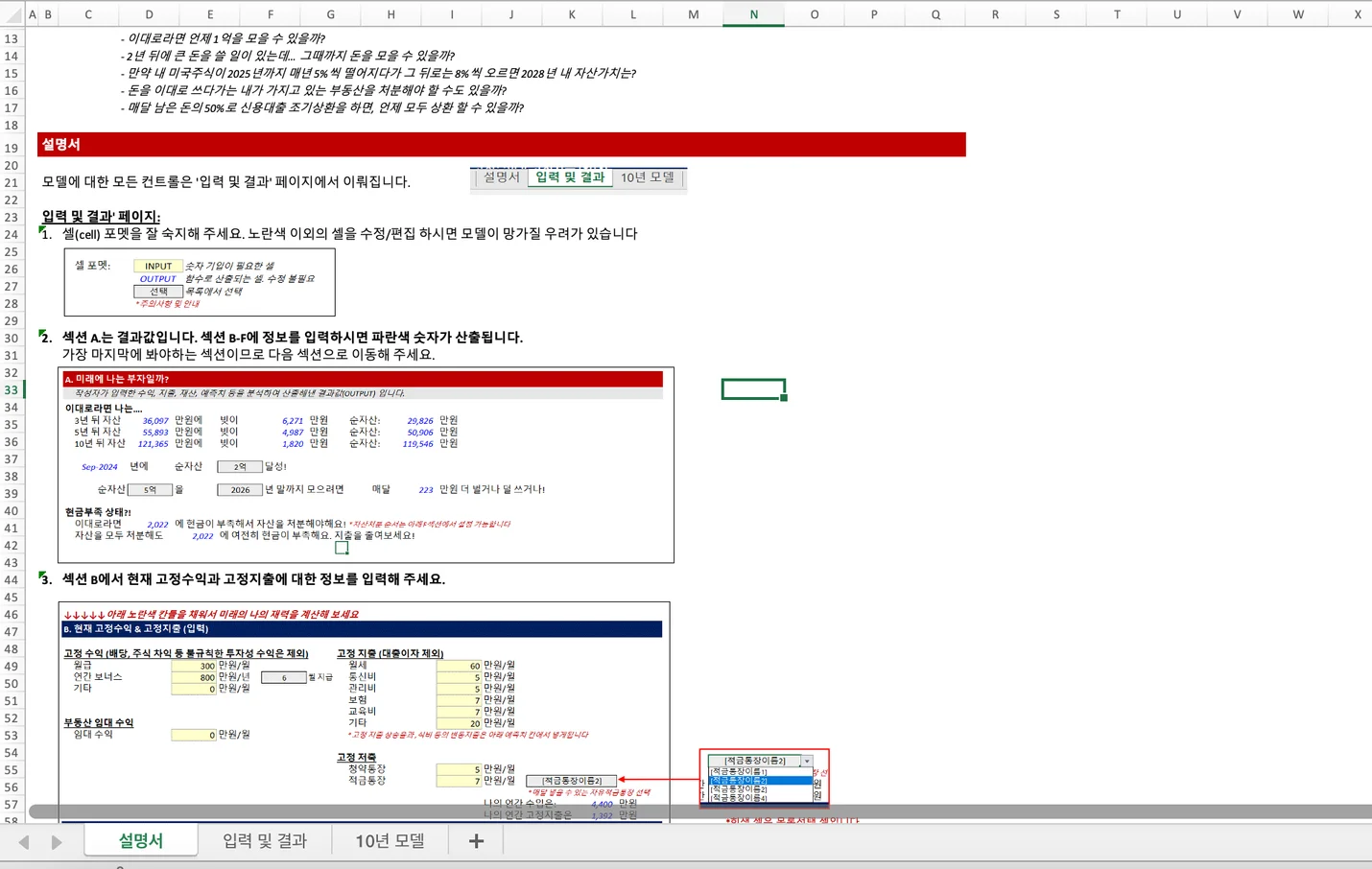Select the section B '현재 고정수익 & 고정지출' picture
The image size is (1372, 869).
point(364,712)
